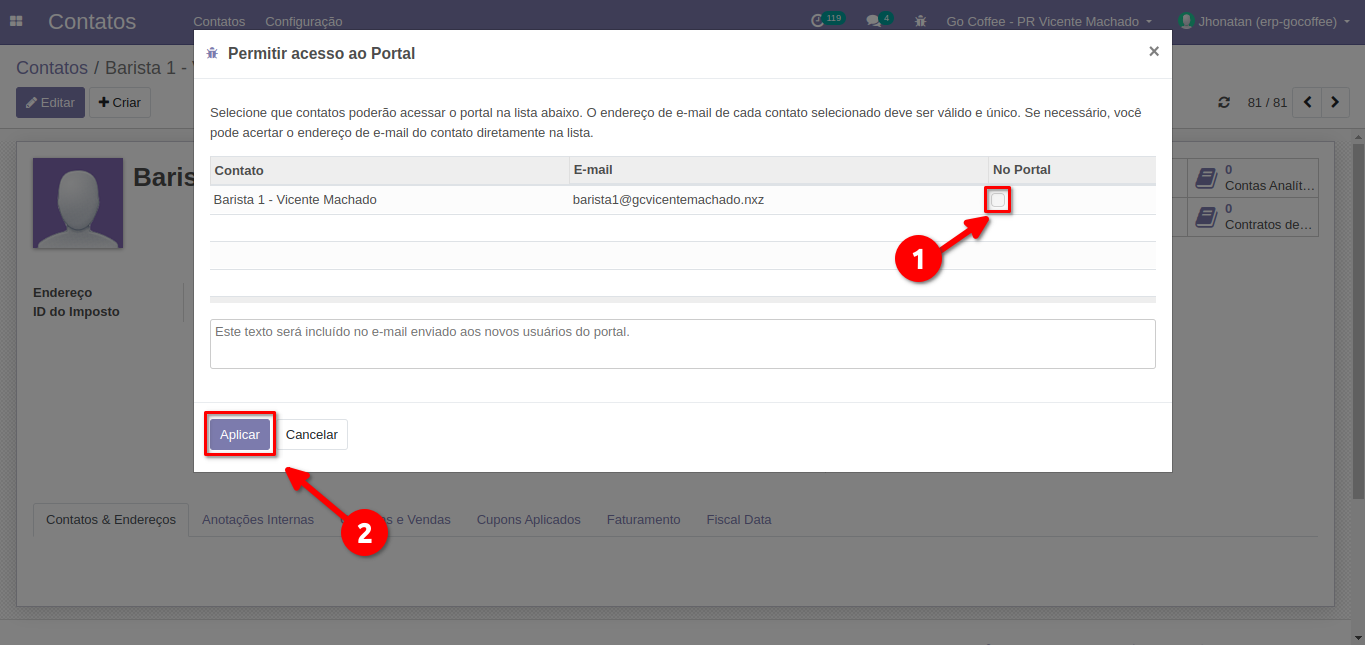Go to previous record with left arrow
The width and height of the screenshot is (1365, 645).
click(x=1307, y=103)
